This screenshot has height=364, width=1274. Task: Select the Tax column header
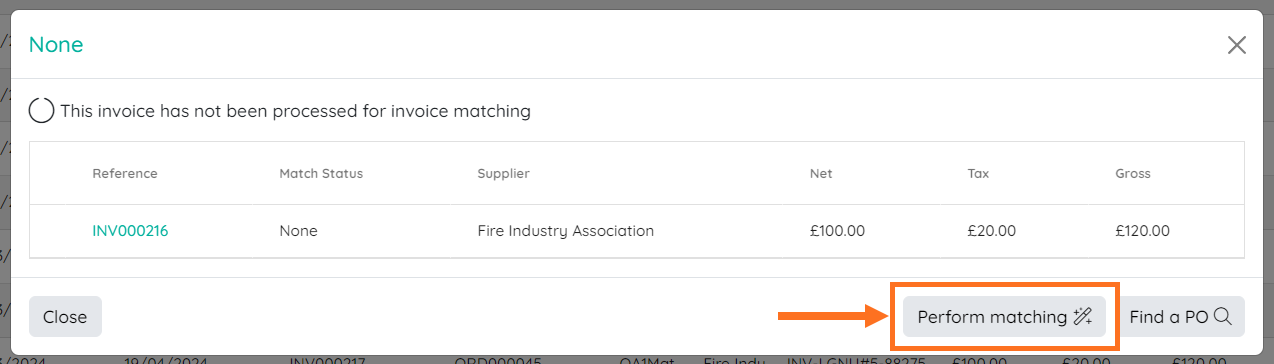[x=978, y=174]
